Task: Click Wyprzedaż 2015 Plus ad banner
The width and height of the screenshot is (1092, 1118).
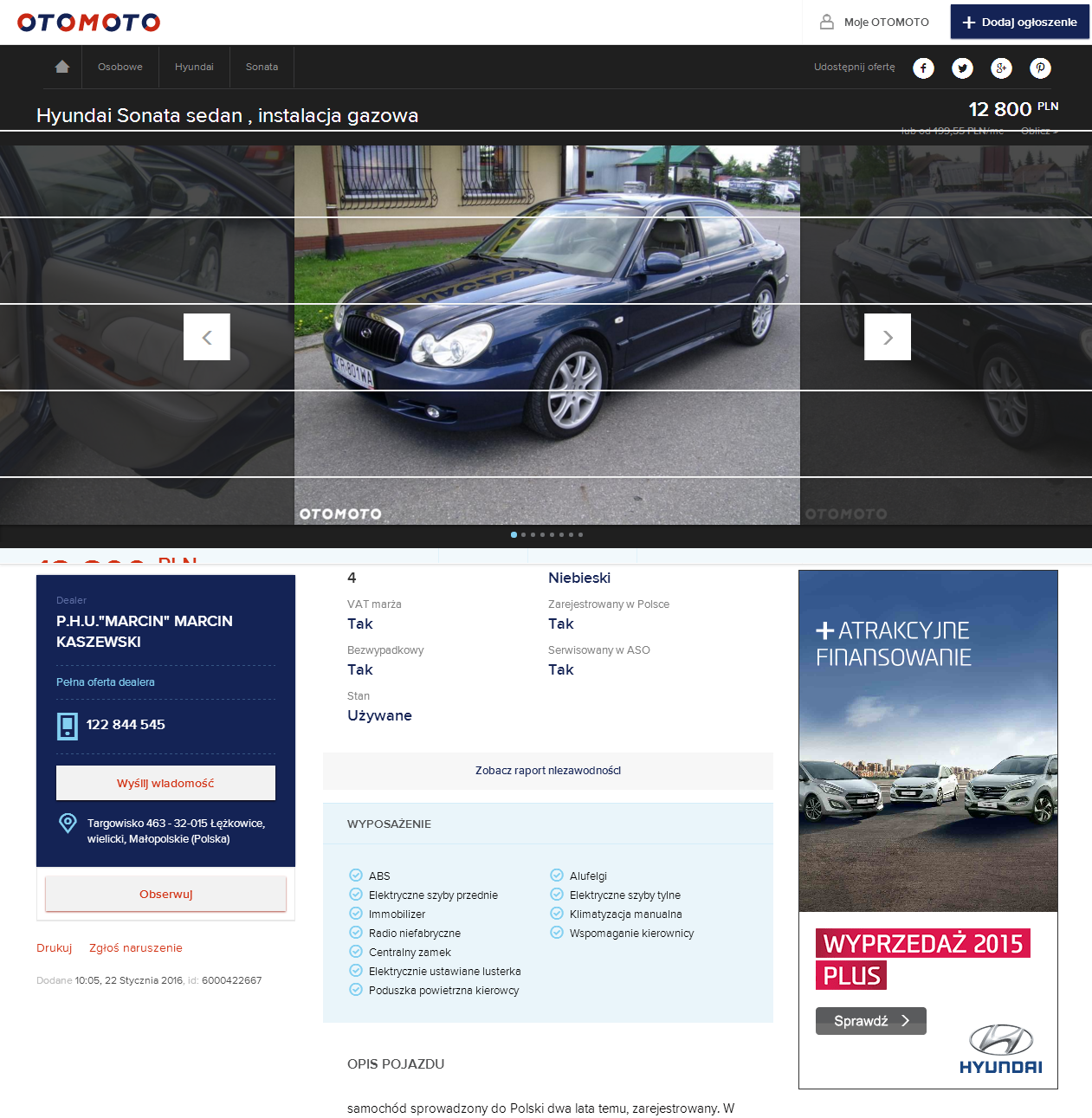Action: (x=922, y=959)
